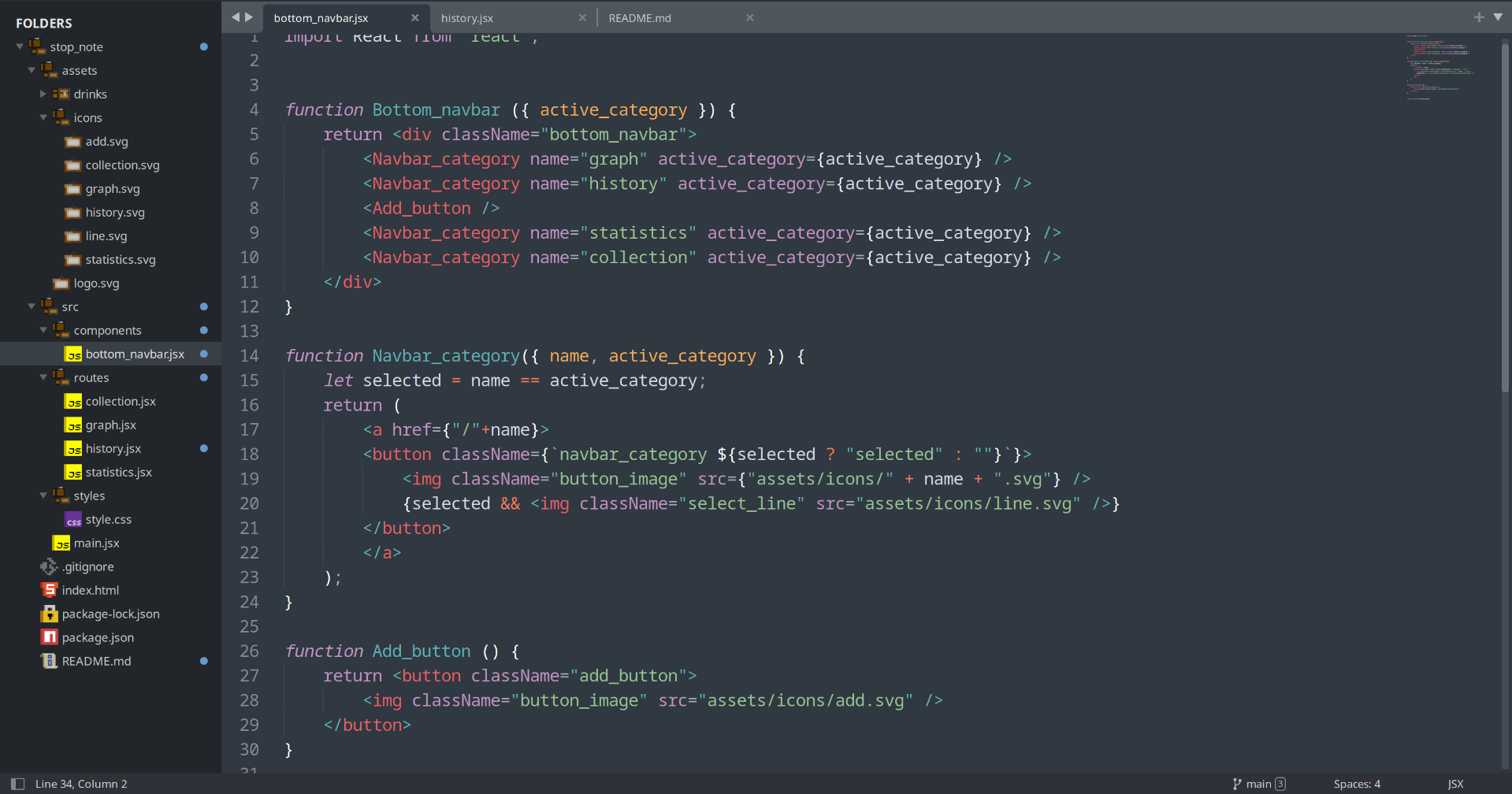Collapse the src folder
The width and height of the screenshot is (1512, 794).
coord(32,306)
